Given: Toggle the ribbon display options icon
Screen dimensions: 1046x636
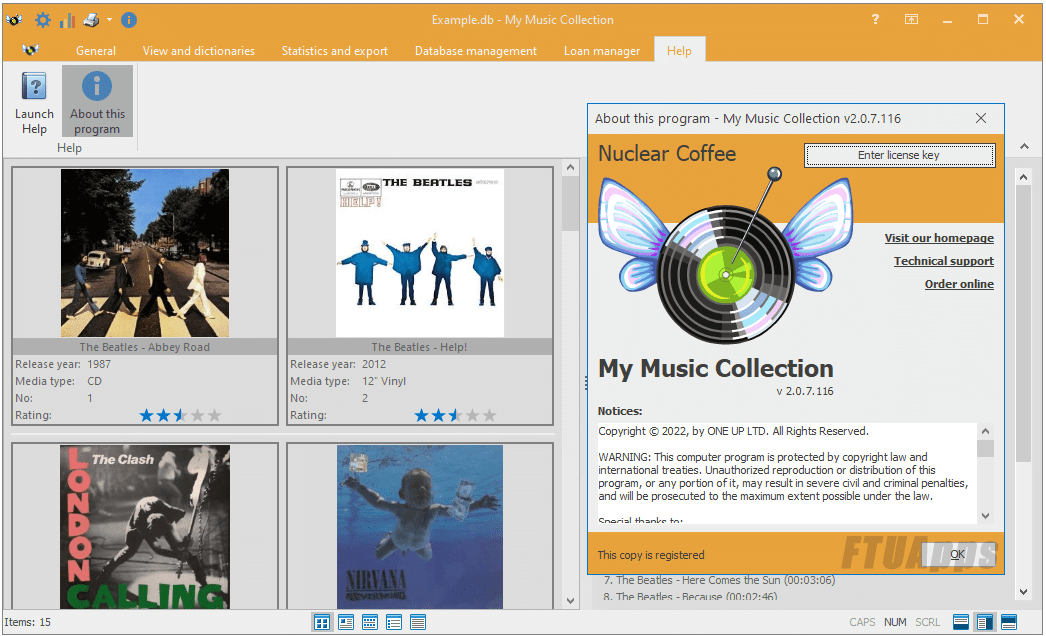Looking at the screenshot, I should [x=911, y=19].
